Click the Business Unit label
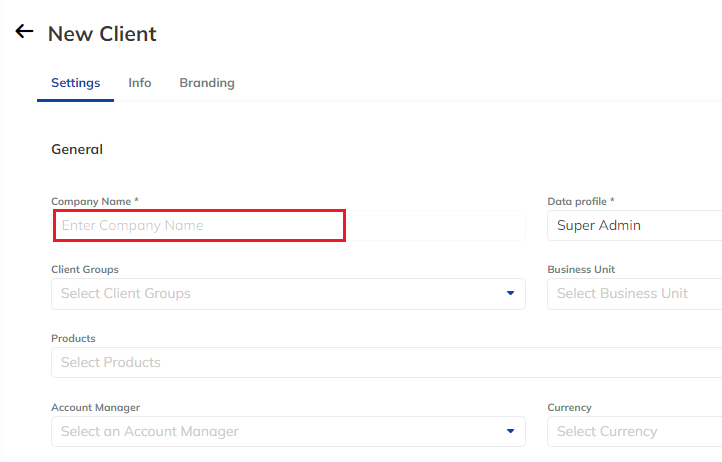 (581, 269)
